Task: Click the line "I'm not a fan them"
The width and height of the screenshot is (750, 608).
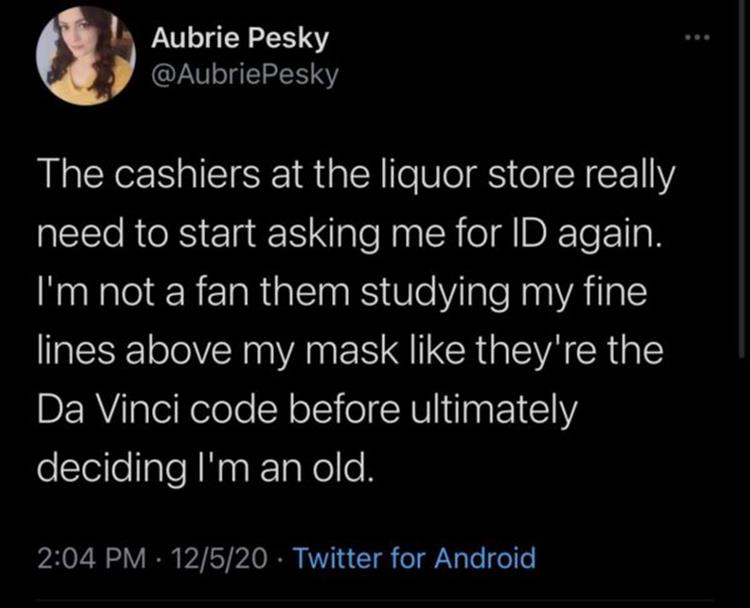Action: pyautogui.click(x=342, y=293)
